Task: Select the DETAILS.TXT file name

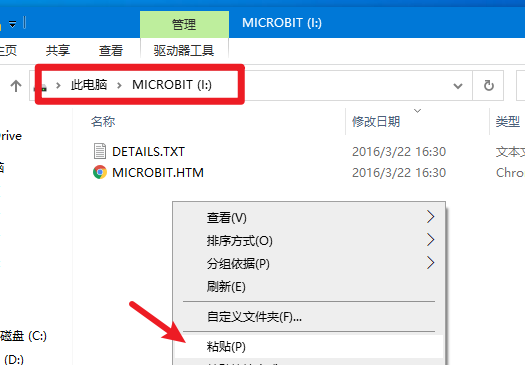Action: (x=148, y=152)
